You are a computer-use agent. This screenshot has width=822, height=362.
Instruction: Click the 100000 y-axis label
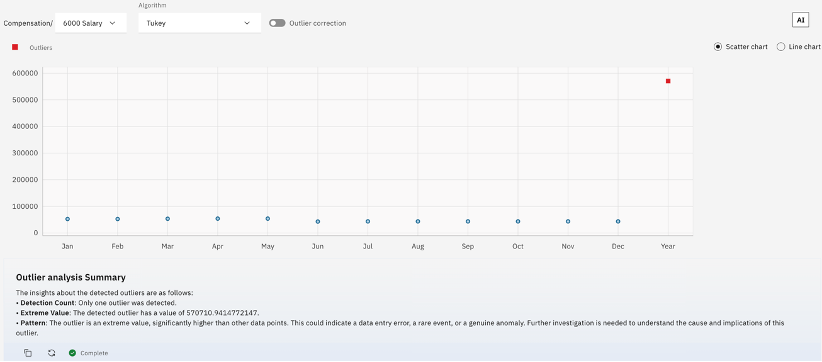[24, 206]
